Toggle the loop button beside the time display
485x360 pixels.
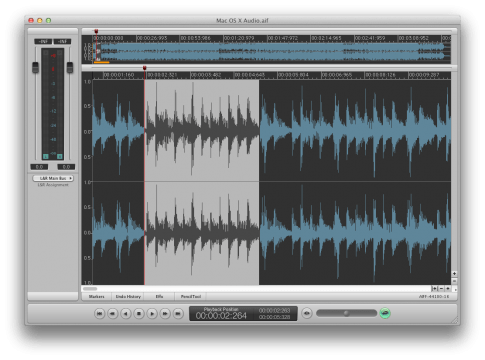click(x=307, y=313)
